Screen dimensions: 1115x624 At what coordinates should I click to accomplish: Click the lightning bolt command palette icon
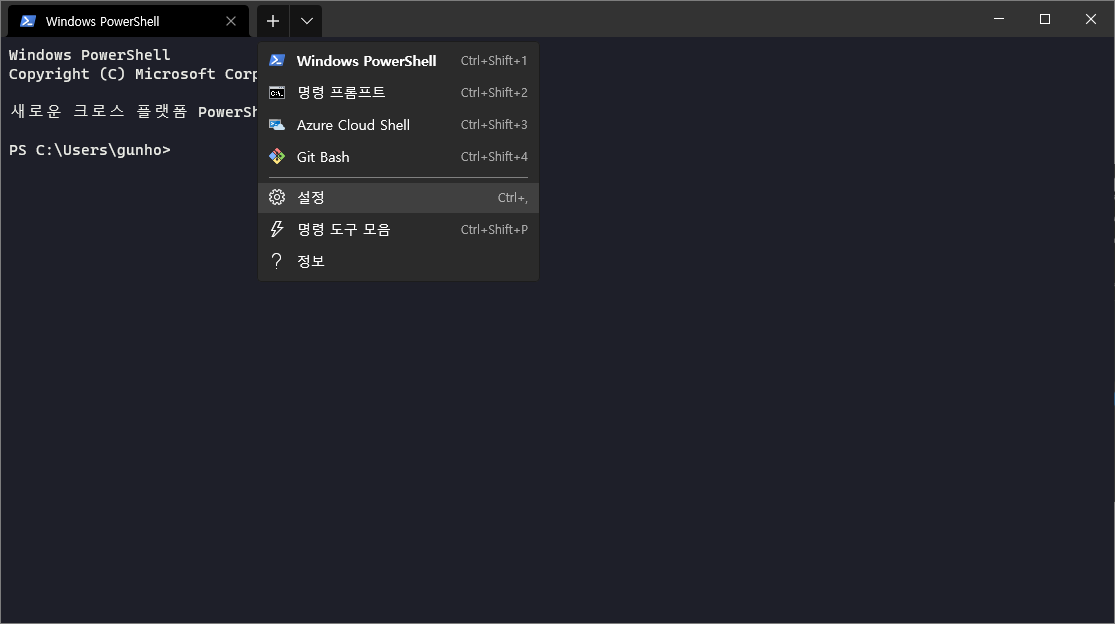point(277,229)
